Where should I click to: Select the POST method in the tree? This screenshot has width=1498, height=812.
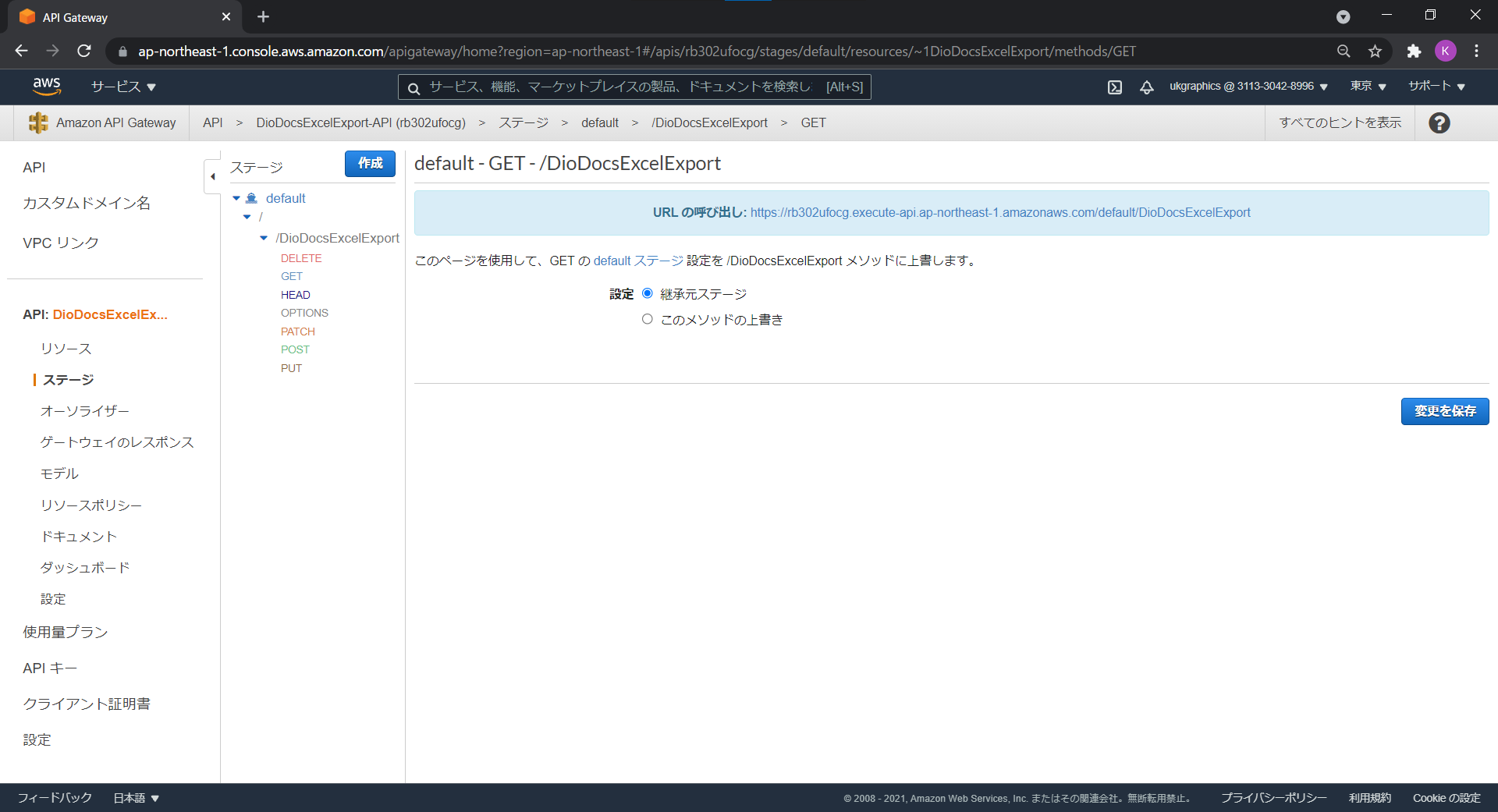[295, 349]
